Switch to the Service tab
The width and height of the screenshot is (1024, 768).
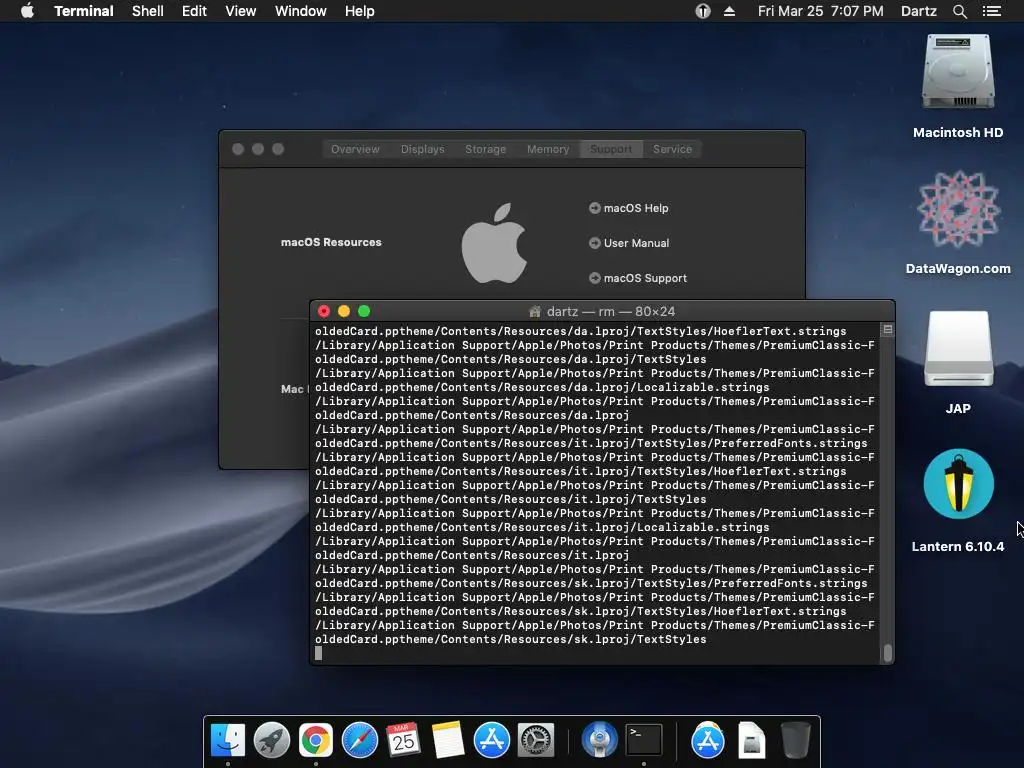672,149
